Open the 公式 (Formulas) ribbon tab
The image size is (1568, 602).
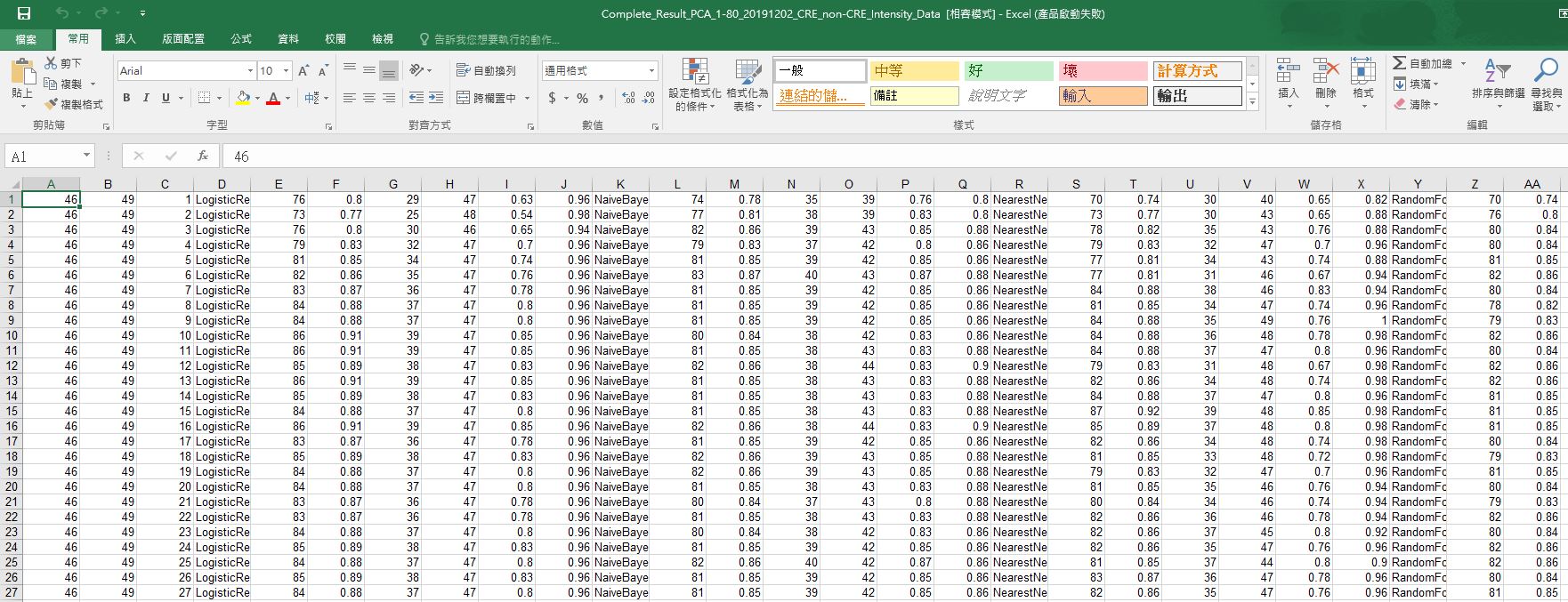coord(241,39)
